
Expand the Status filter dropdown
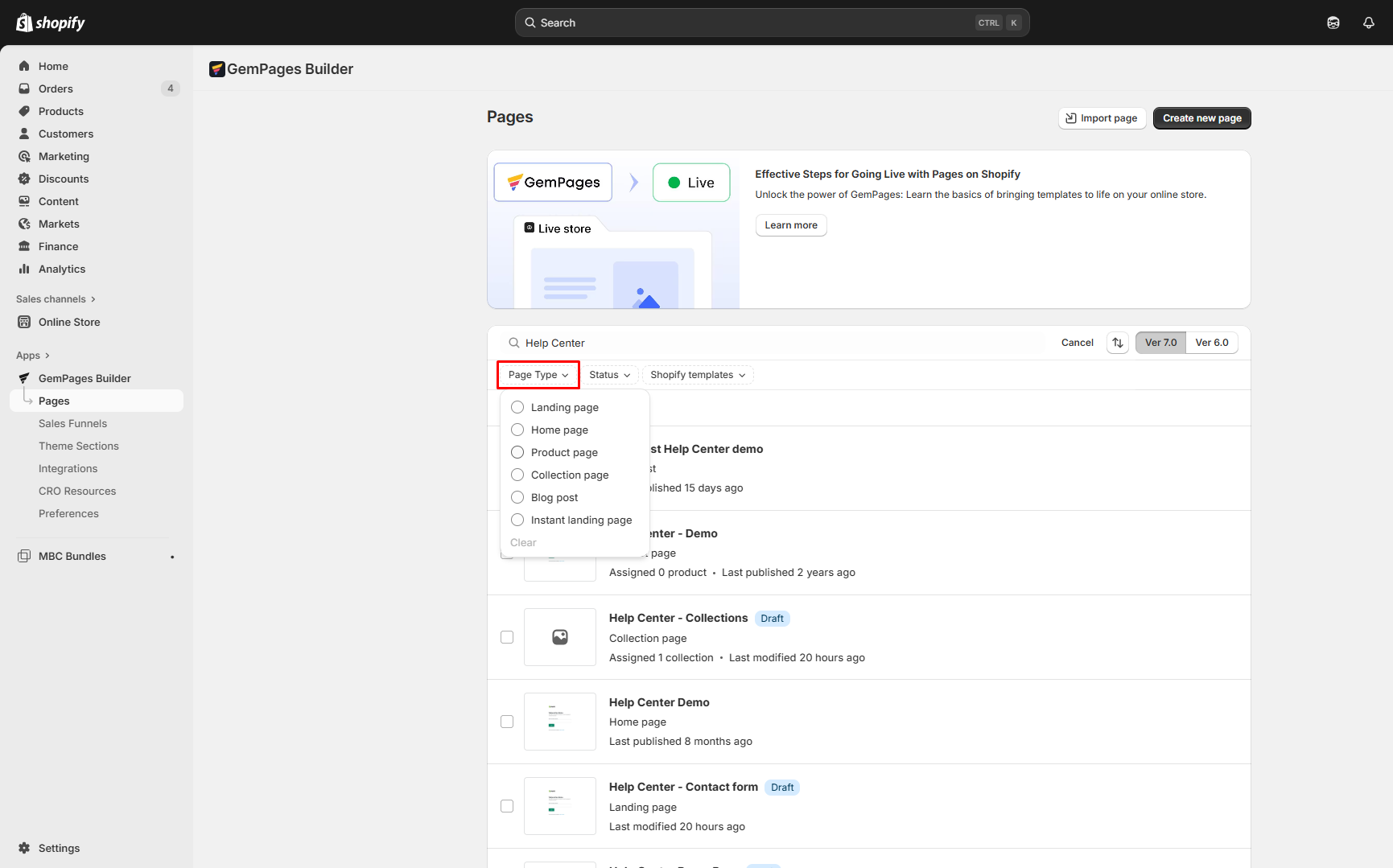[609, 375]
